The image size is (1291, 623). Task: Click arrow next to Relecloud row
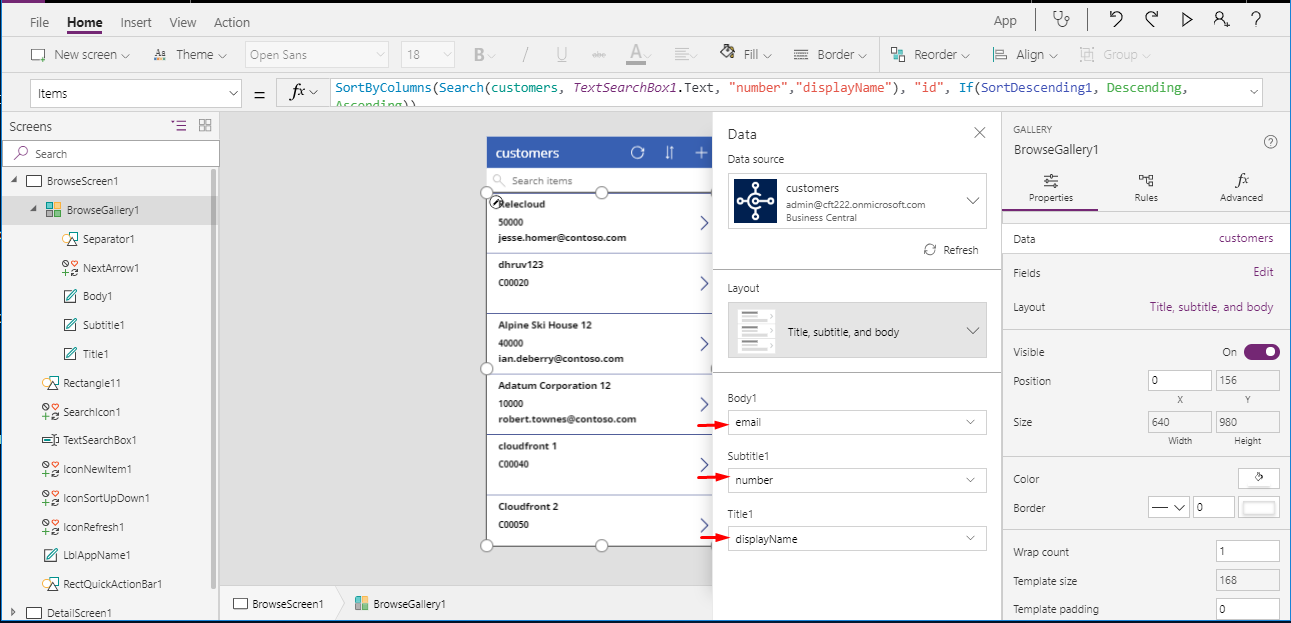[704, 223]
